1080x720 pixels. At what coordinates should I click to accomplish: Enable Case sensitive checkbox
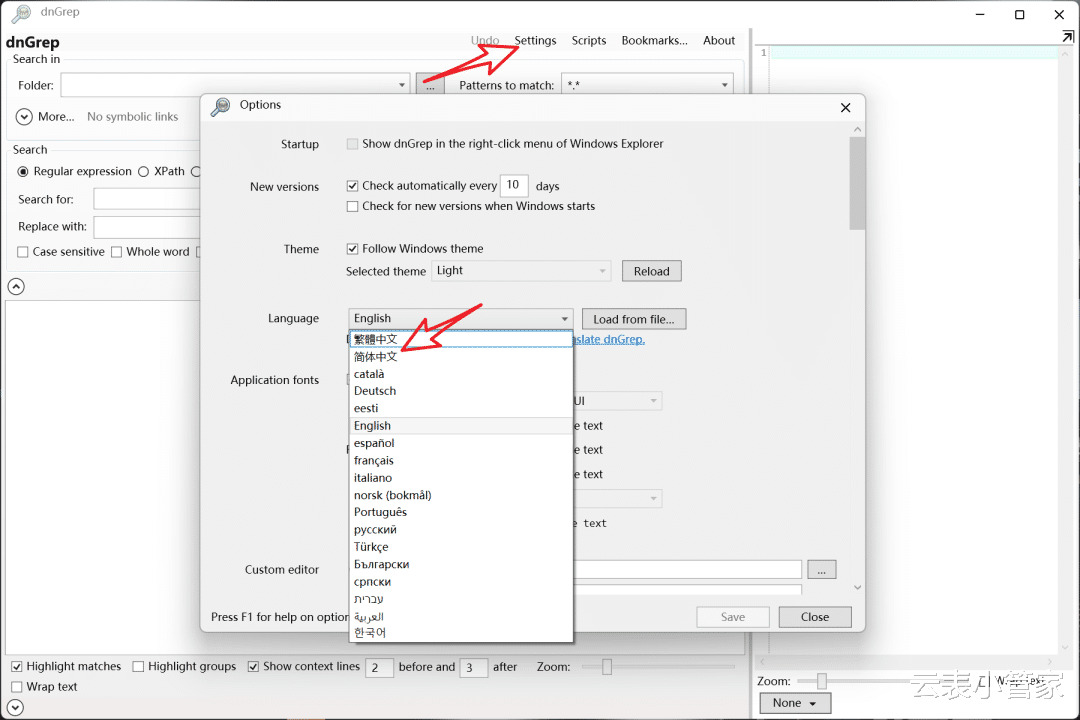[23, 252]
